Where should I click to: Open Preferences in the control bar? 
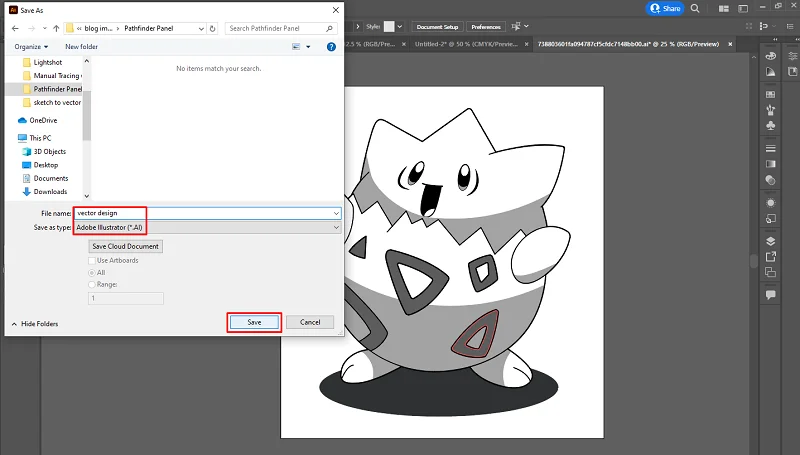[486, 27]
